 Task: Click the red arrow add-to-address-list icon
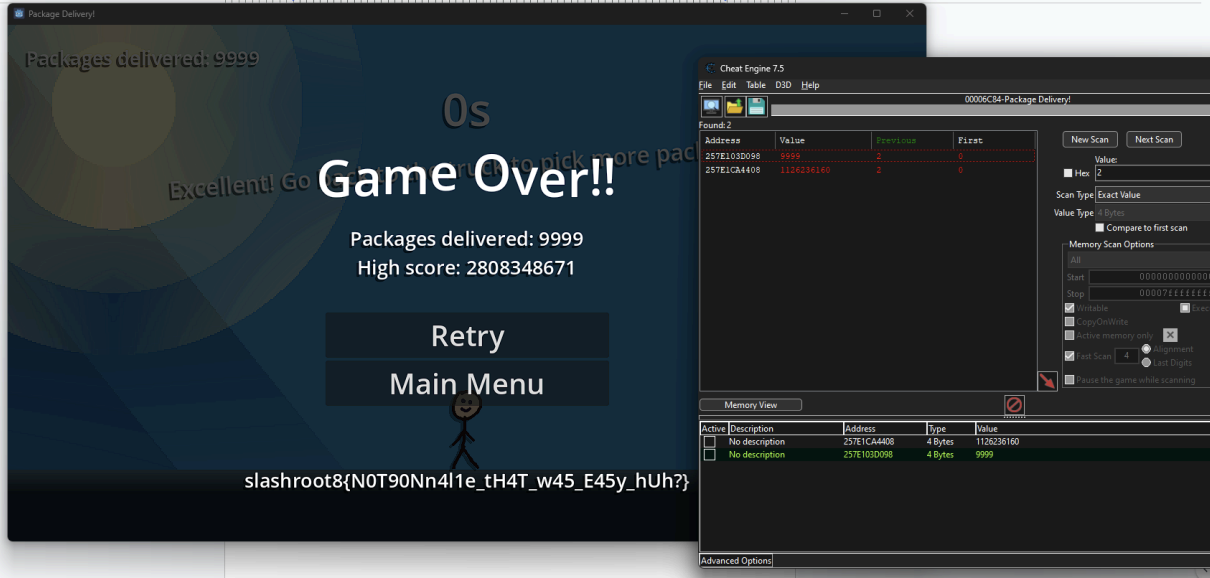[1047, 381]
